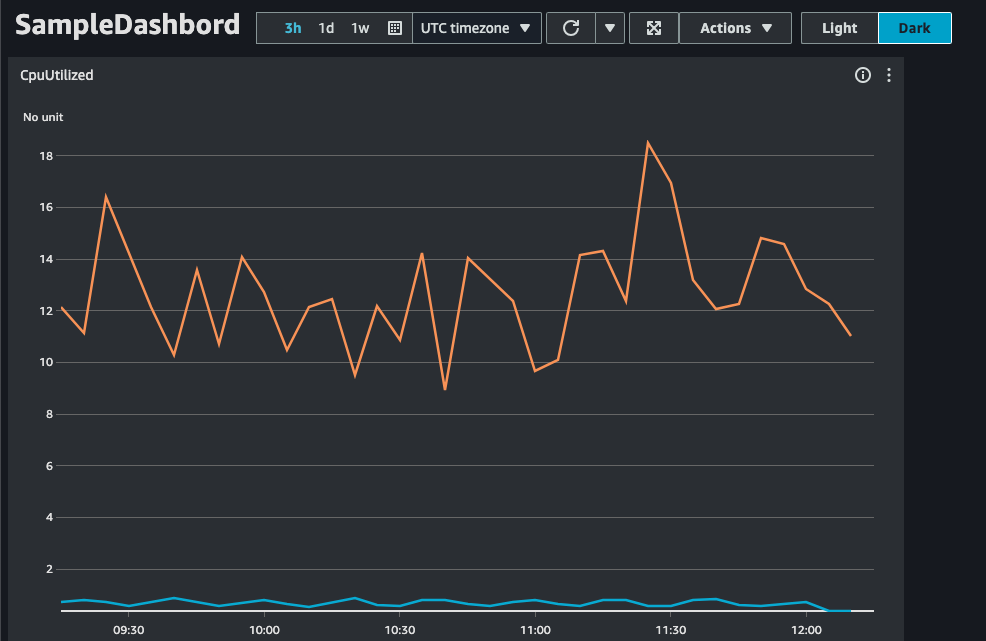Click the 11:30 time axis label
The width and height of the screenshot is (986, 641).
[671, 630]
